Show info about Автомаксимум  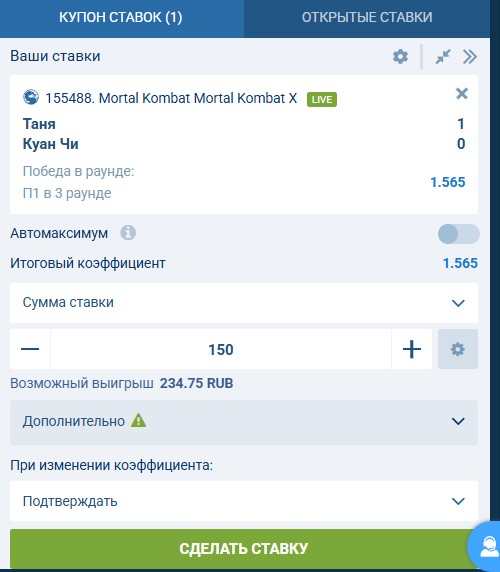(128, 232)
